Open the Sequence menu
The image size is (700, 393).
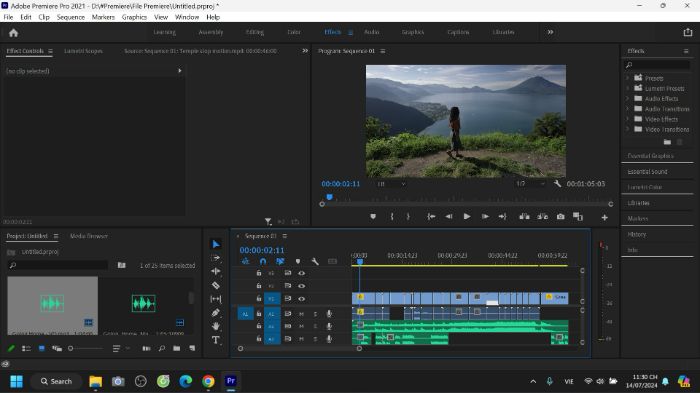(71, 17)
